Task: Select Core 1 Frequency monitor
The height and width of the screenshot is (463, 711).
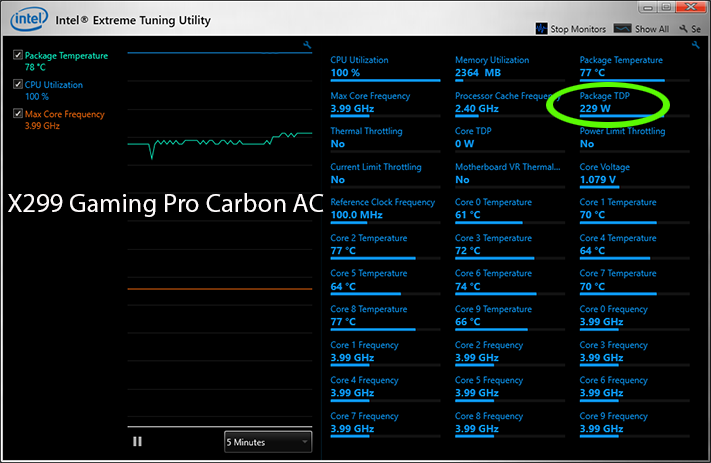Action: click(385, 352)
